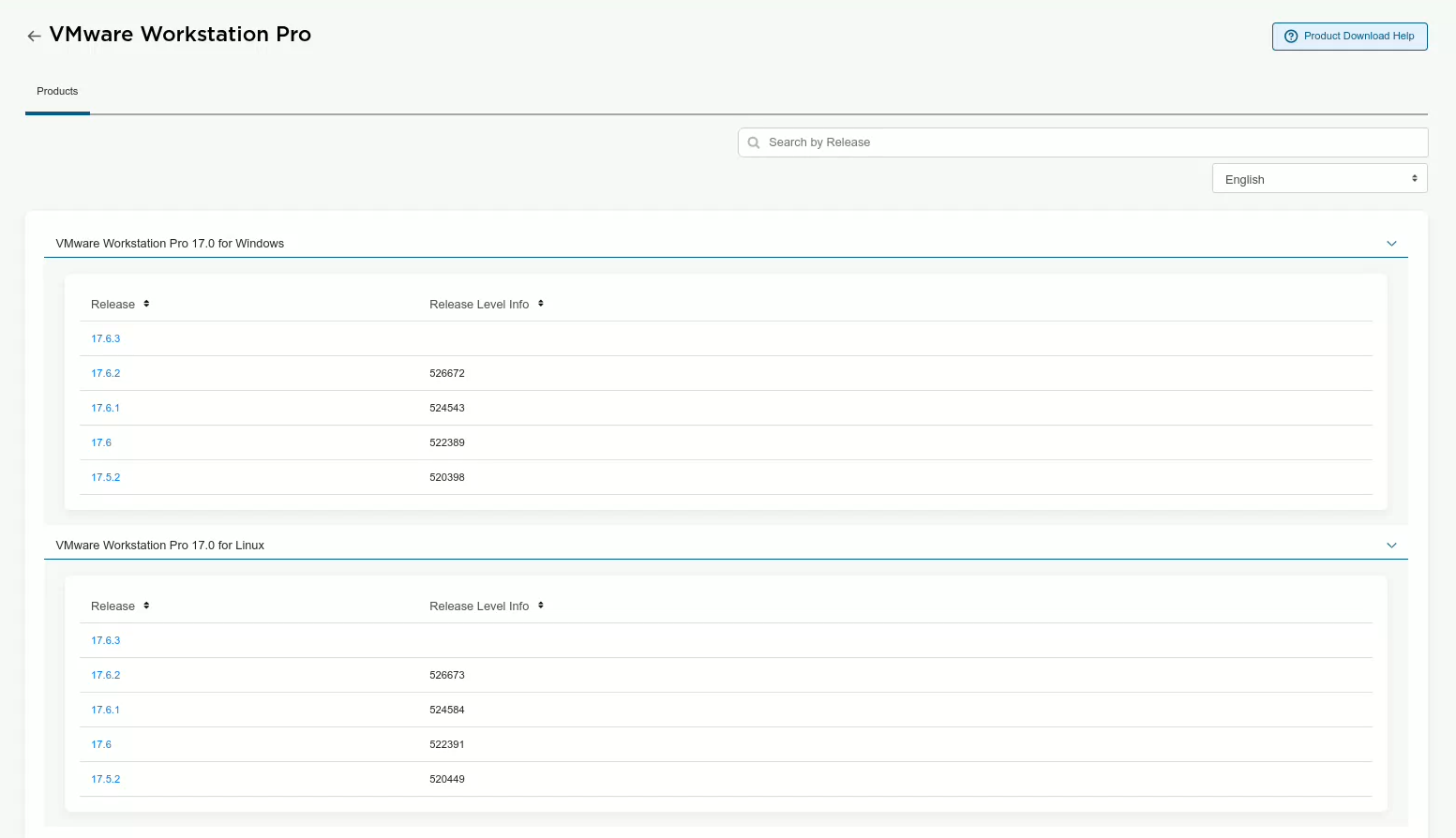Screen dimensions: 1456x838
Task: Select the build number 522391
Action: [447, 744]
